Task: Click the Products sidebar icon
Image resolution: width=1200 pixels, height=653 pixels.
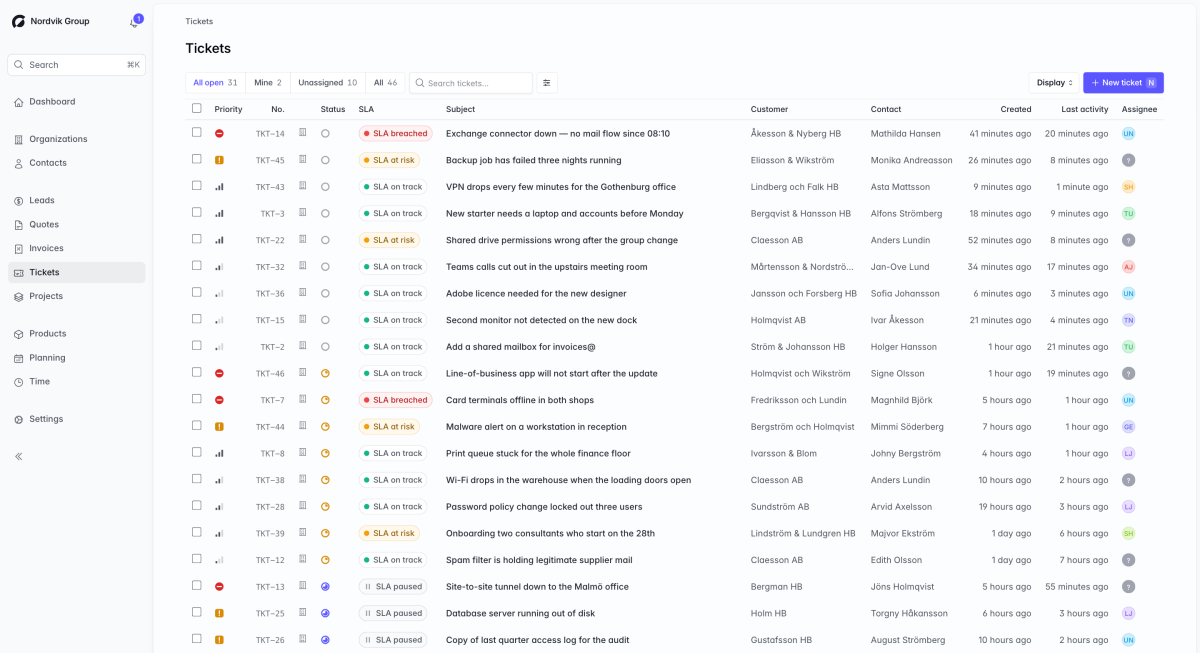Action: coord(19,334)
